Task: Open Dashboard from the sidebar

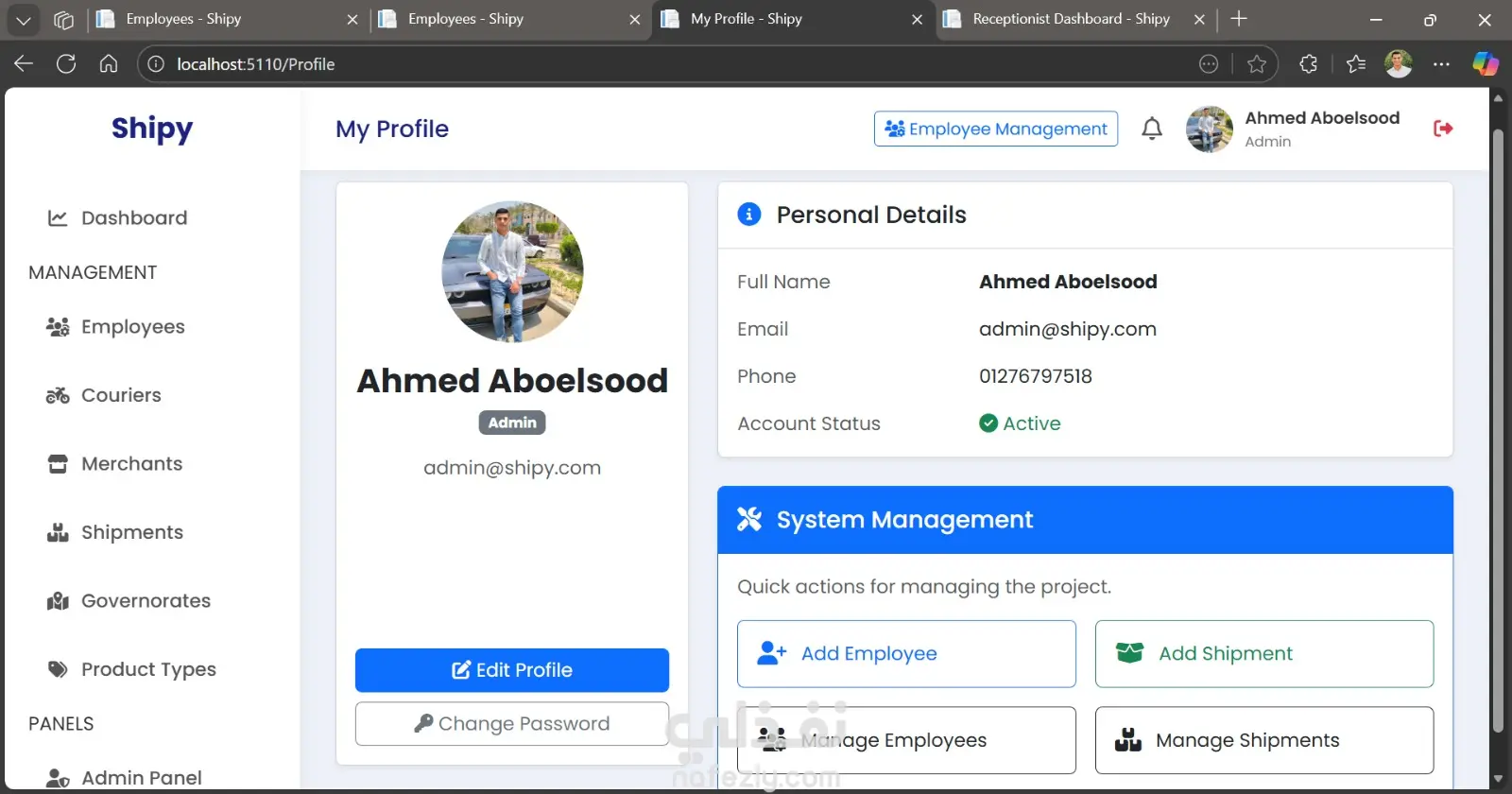Action: click(118, 218)
